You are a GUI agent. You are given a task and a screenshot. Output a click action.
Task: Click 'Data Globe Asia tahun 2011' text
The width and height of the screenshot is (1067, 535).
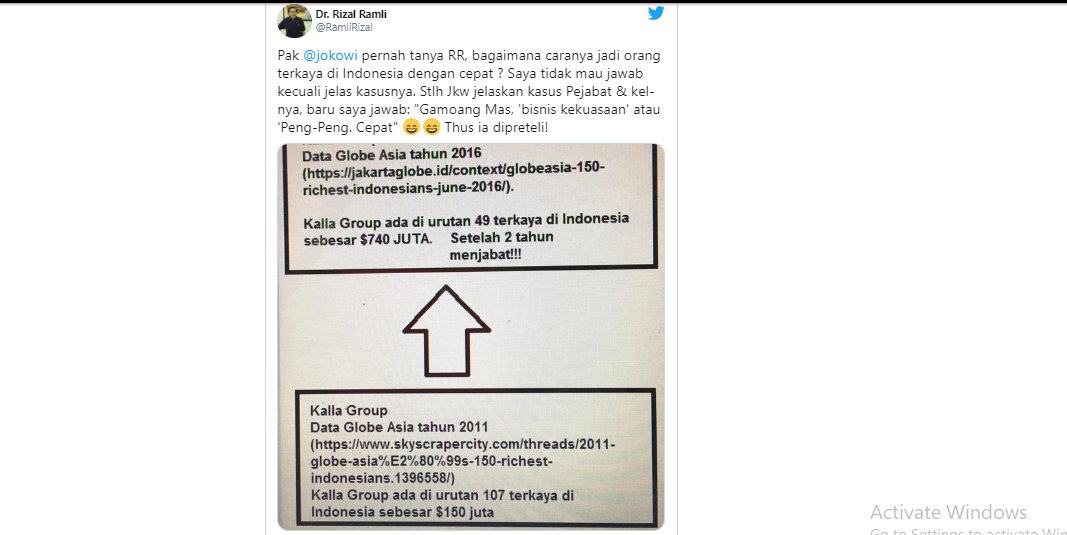[399, 427]
